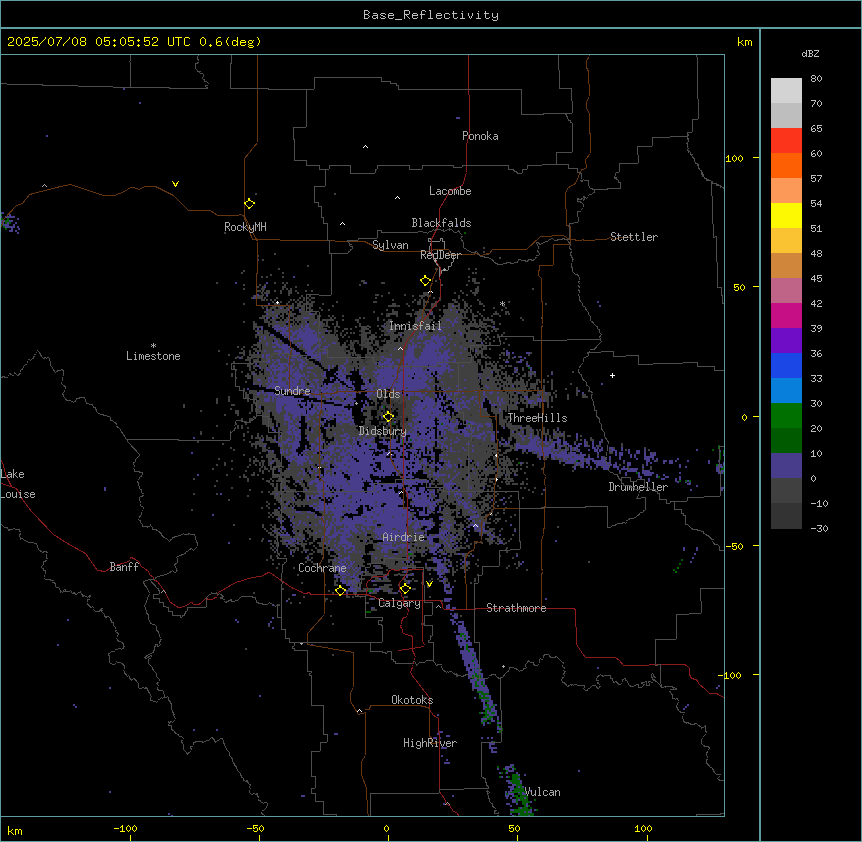Select the Cochrane map label

[x=322, y=568]
